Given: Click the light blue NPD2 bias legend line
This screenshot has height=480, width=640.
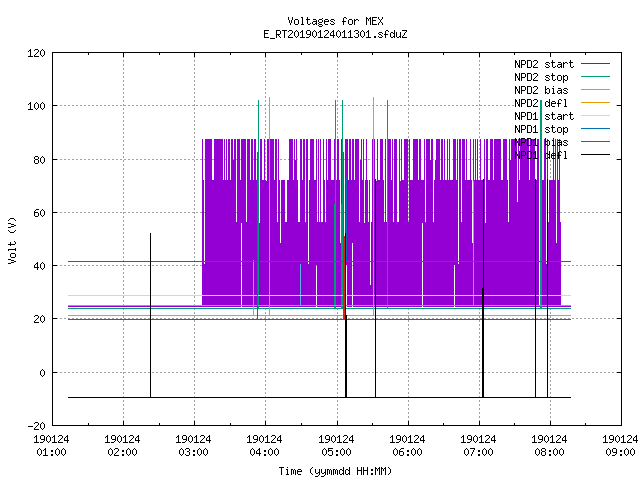Looking at the screenshot, I should [595, 89].
